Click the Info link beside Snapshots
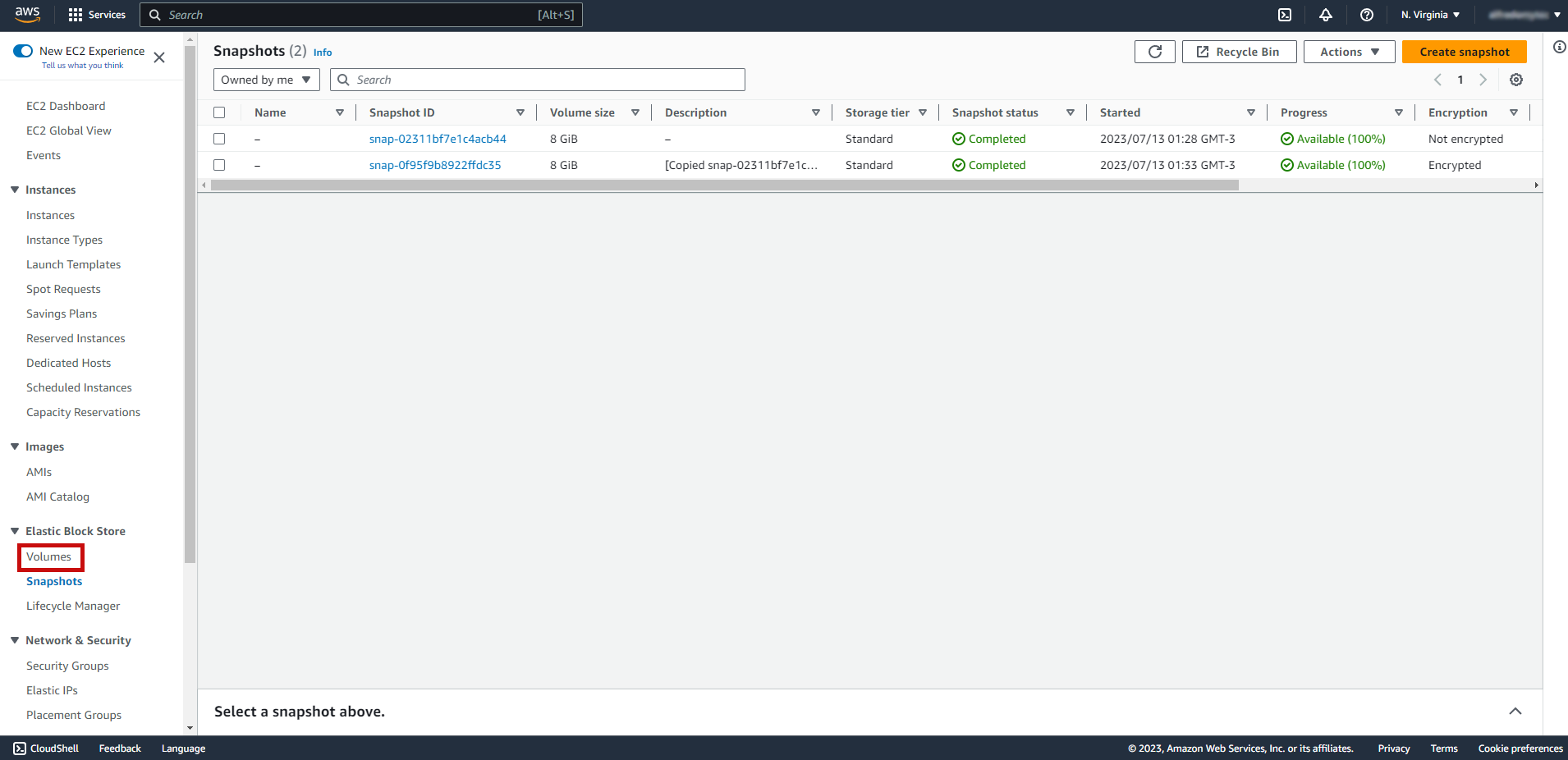 tap(323, 53)
